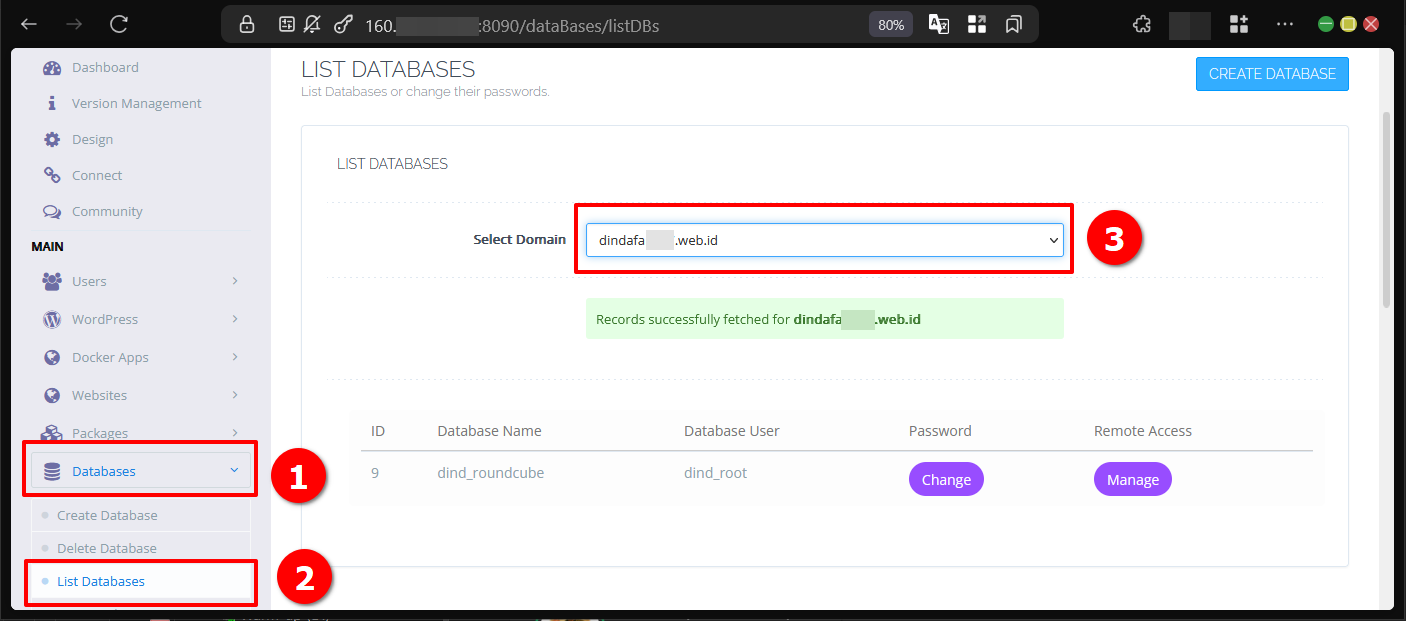The width and height of the screenshot is (1406, 621).
Task: Click the Community chat bubbles icon
Action: (x=52, y=212)
